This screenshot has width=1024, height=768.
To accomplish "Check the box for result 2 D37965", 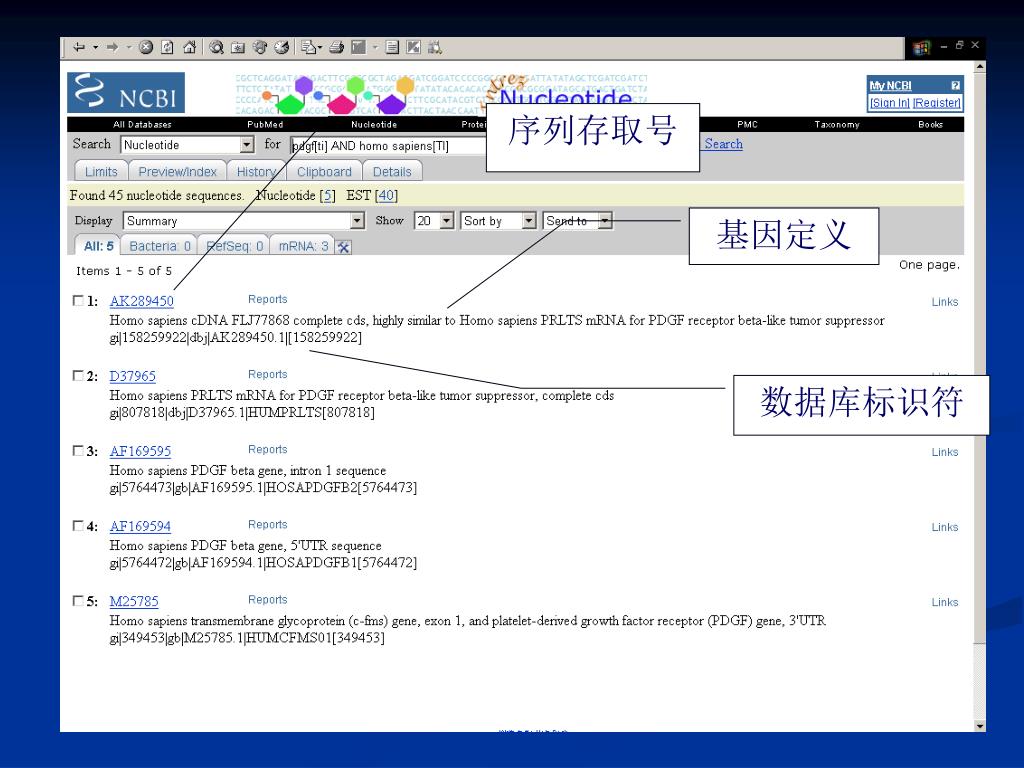I will coord(78,376).
